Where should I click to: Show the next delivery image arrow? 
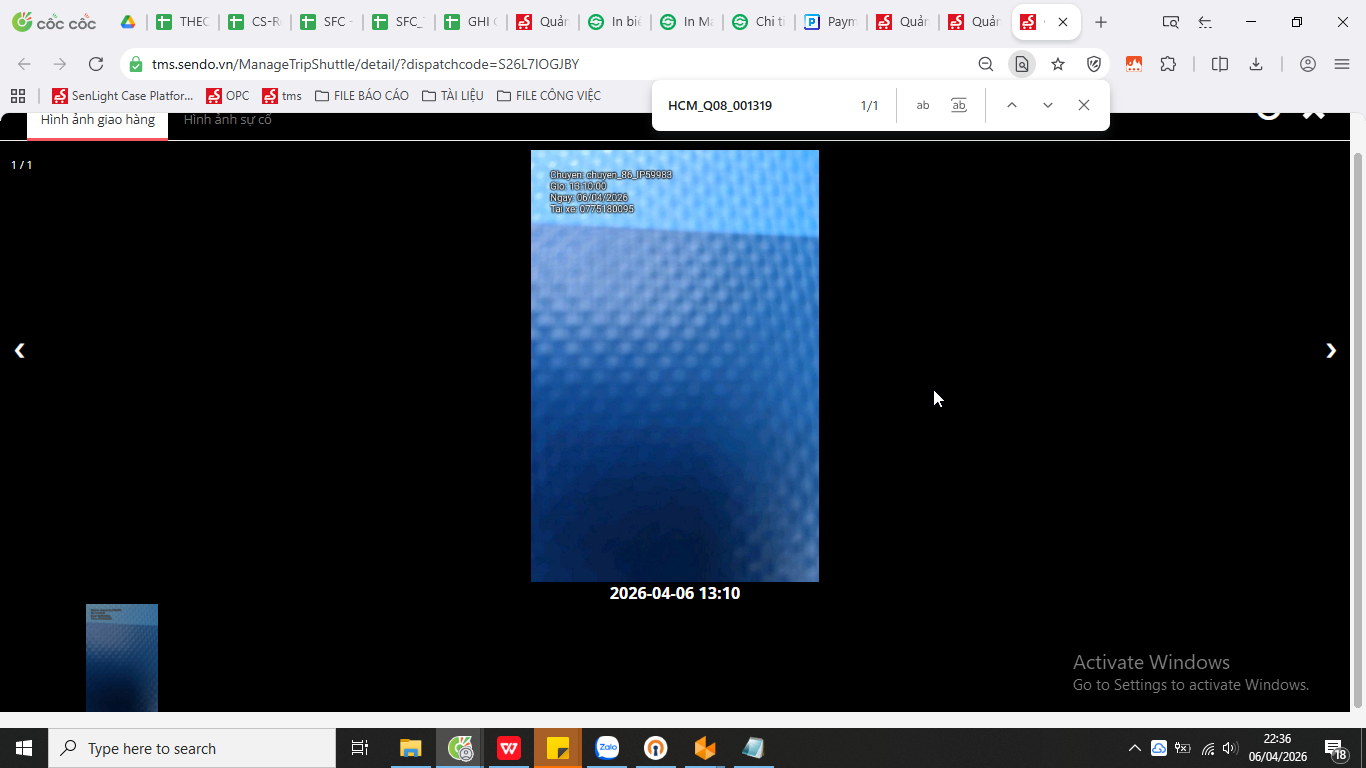click(1330, 350)
